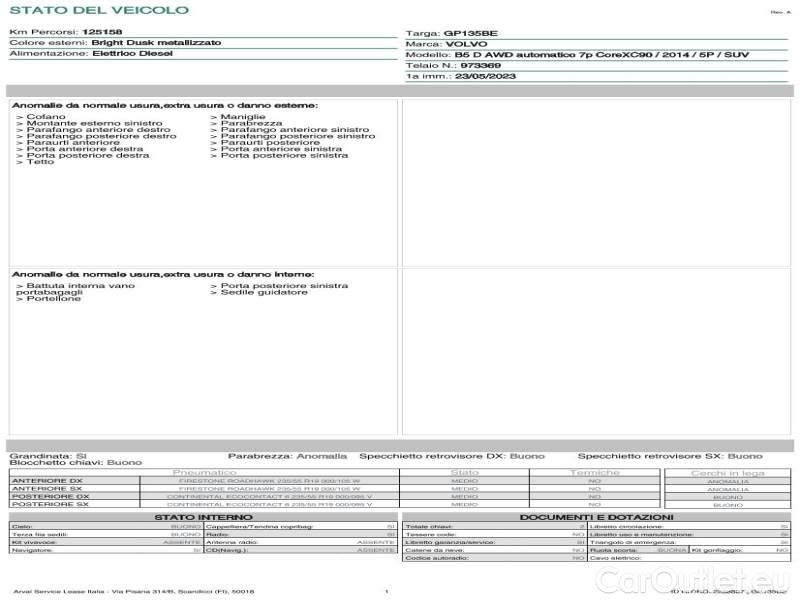Click the CarOutlet.eu watermark logo
800x600 pixels.
tap(692, 580)
